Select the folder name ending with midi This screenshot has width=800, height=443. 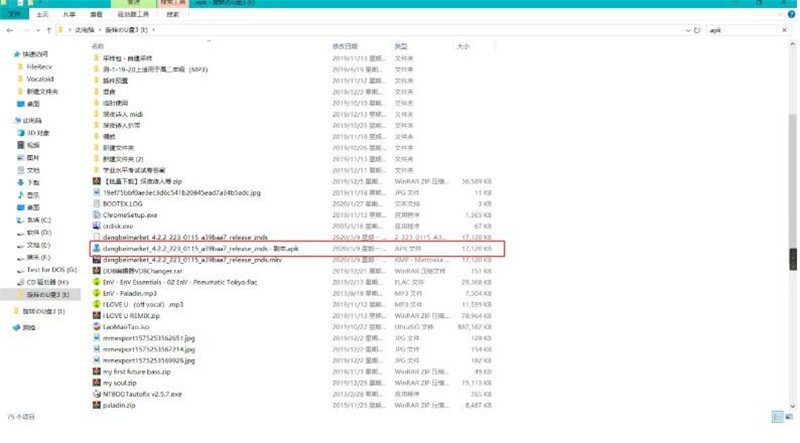coord(122,114)
